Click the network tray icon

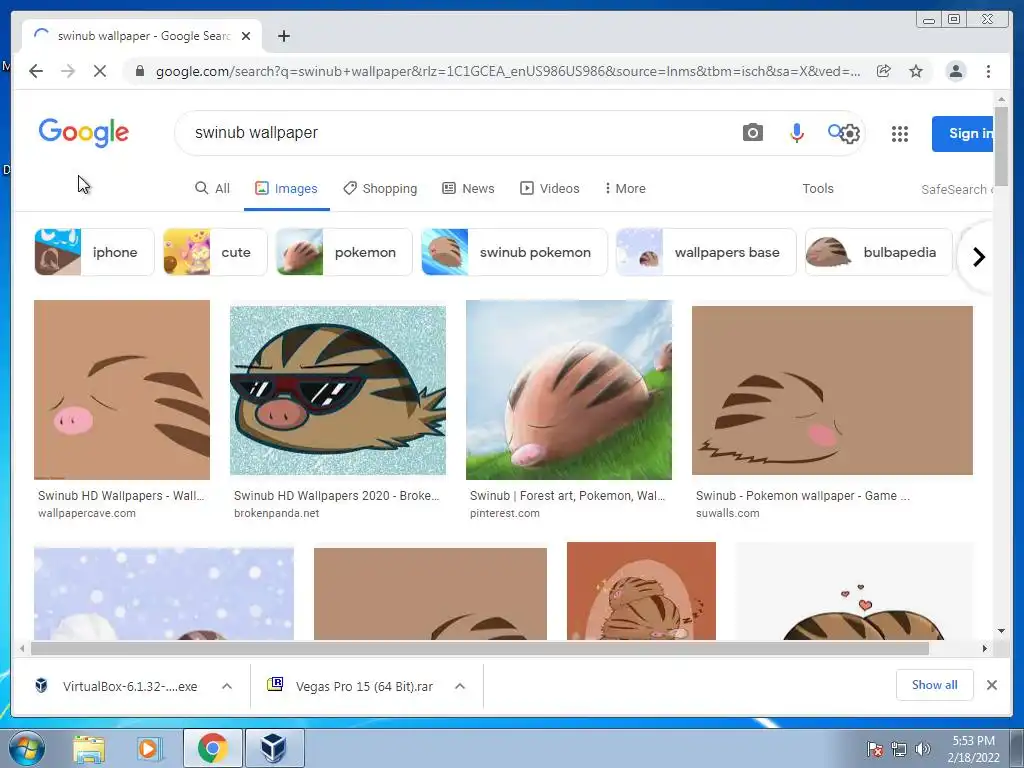pyautogui.click(x=899, y=749)
